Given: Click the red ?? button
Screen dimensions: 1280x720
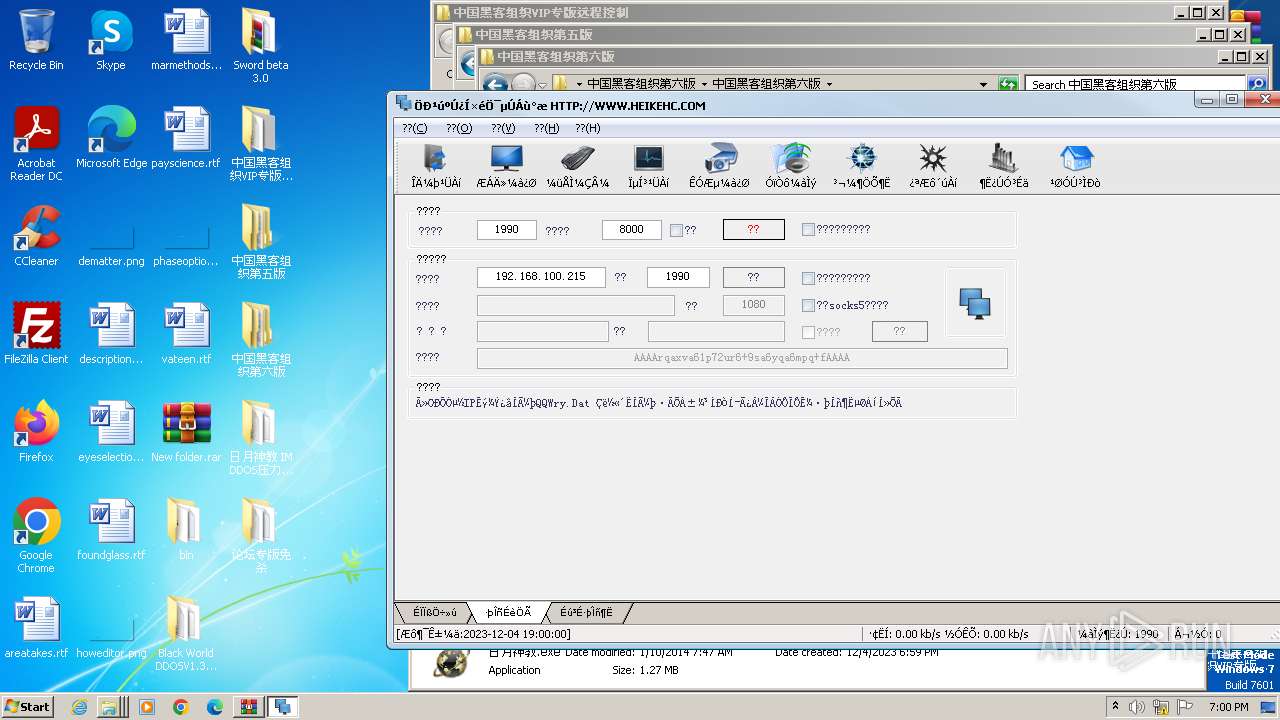Looking at the screenshot, I should (754, 229).
